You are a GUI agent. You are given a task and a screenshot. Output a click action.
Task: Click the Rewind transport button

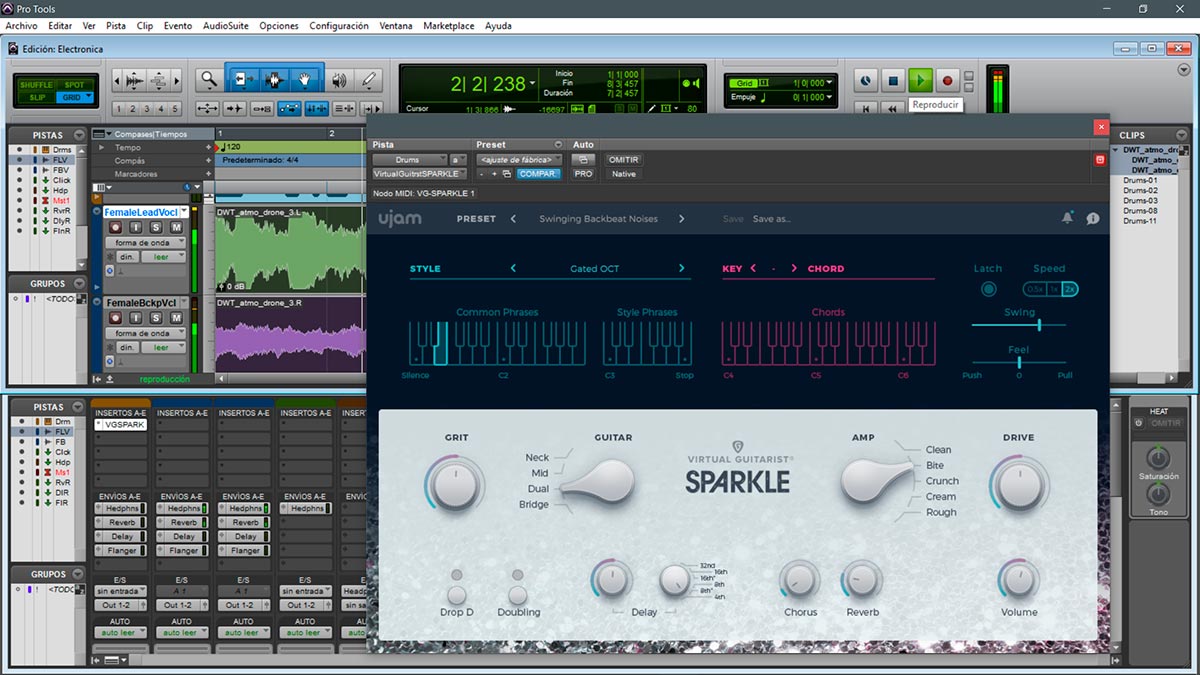tap(894, 108)
